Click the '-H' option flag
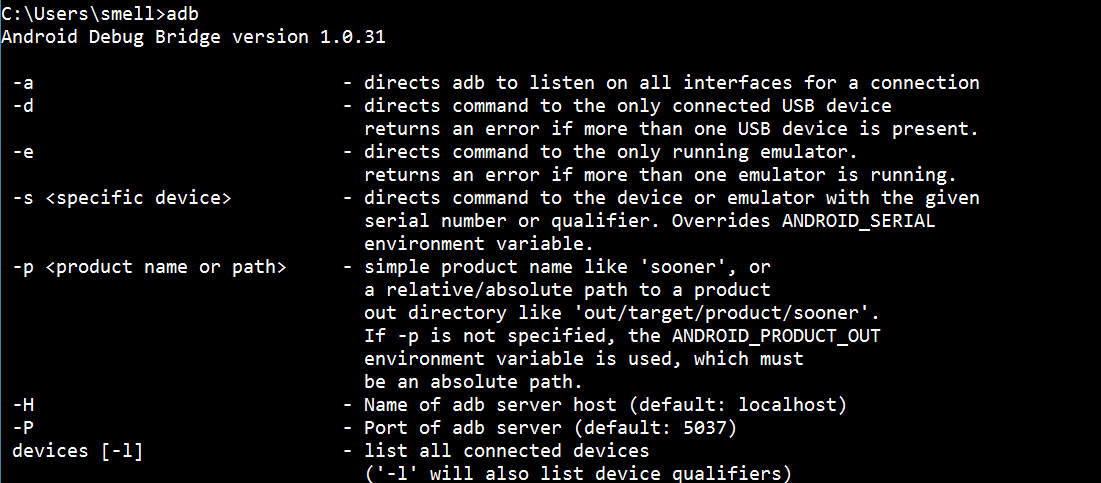The image size is (1101, 483). coord(22,405)
